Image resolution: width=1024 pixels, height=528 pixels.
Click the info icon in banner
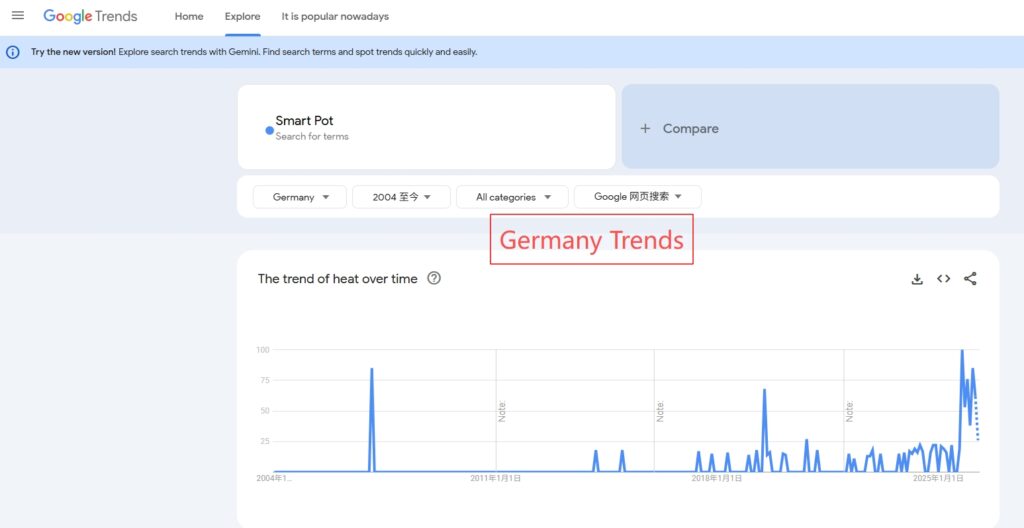point(13,52)
